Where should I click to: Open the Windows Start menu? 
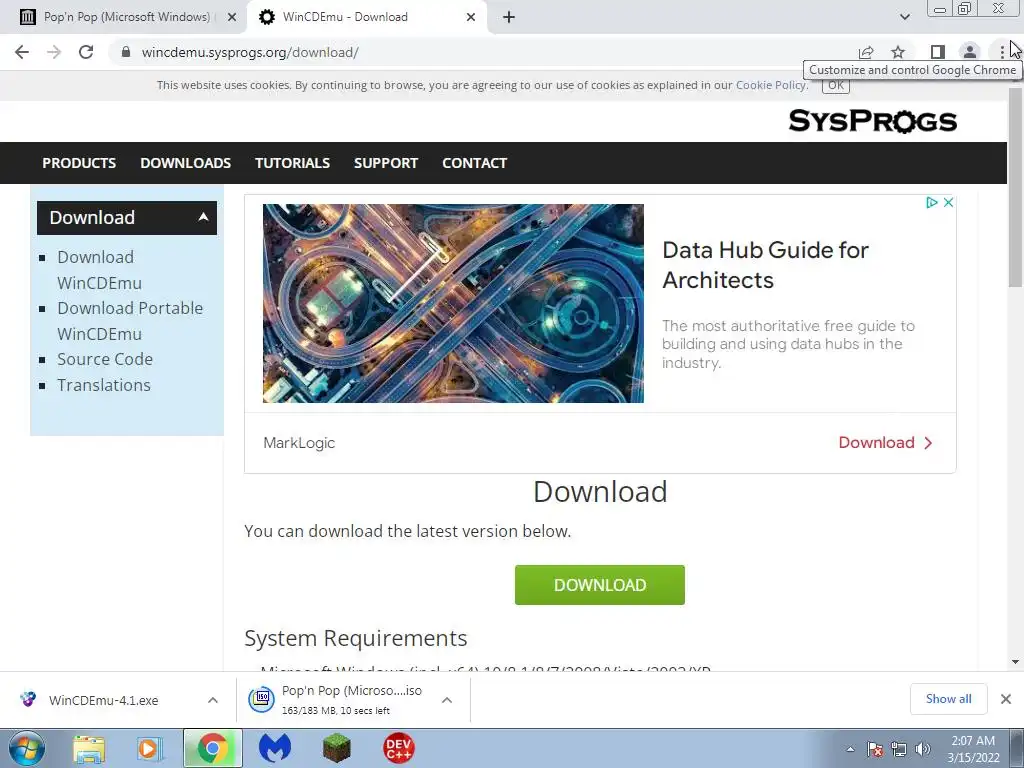[27, 748]
